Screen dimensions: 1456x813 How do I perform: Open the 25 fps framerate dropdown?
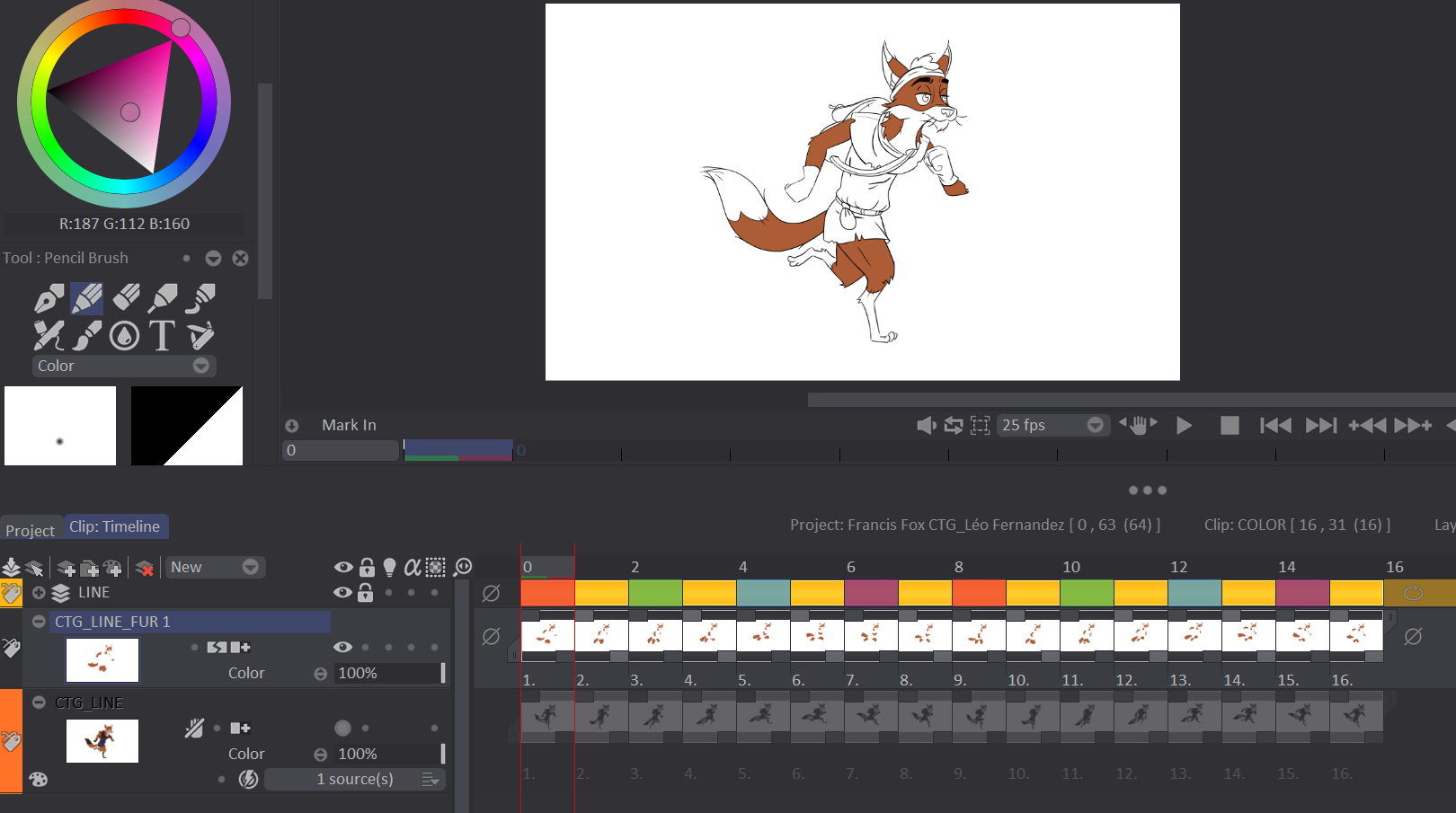pos(1095,425)
